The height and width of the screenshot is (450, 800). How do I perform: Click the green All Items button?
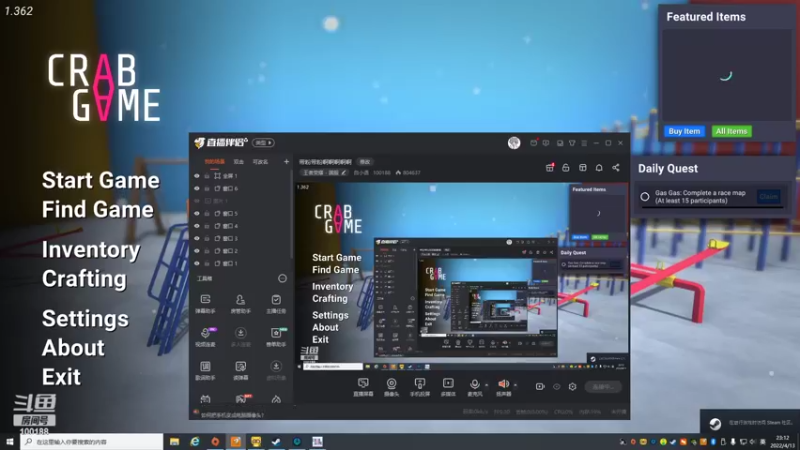pyautogui.click(x=731, y=131)
